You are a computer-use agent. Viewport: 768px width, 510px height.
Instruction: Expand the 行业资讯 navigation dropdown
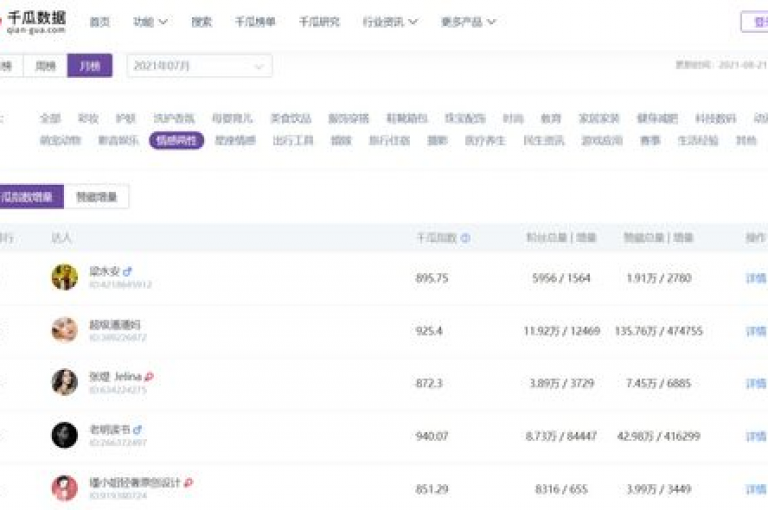(390, 22)
